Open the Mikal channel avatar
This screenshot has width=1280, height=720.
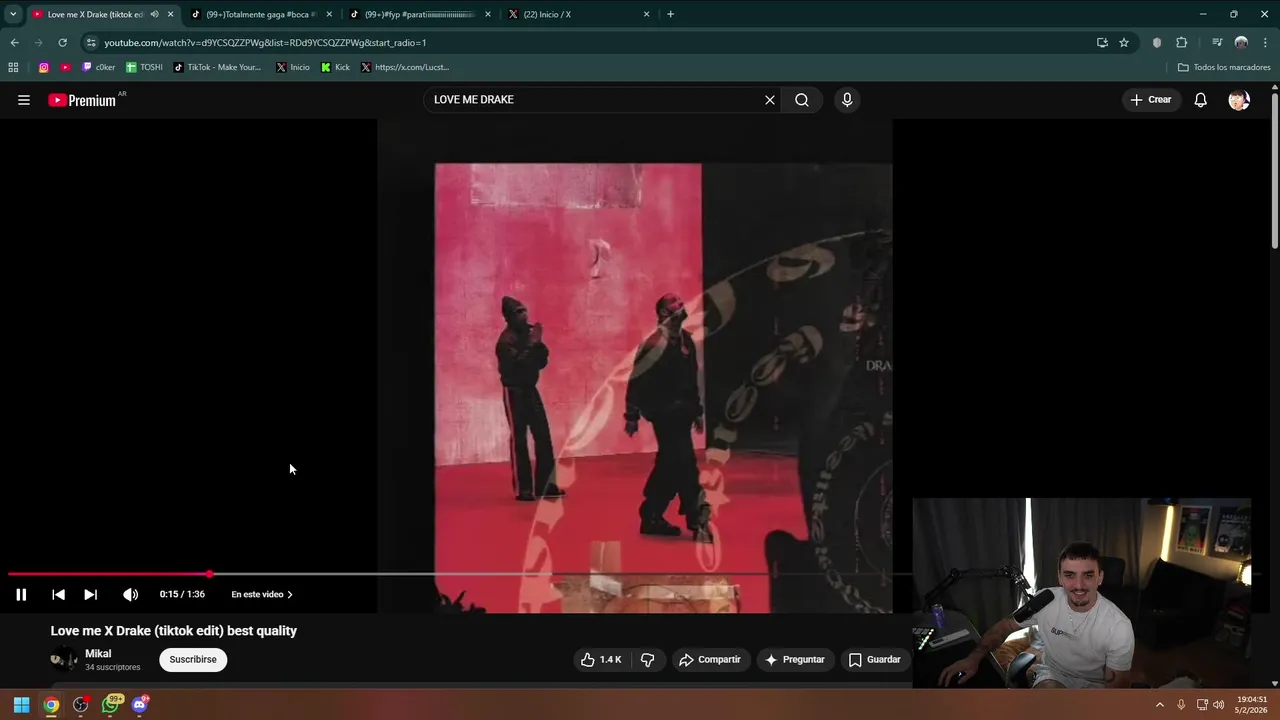click(63, 659)
